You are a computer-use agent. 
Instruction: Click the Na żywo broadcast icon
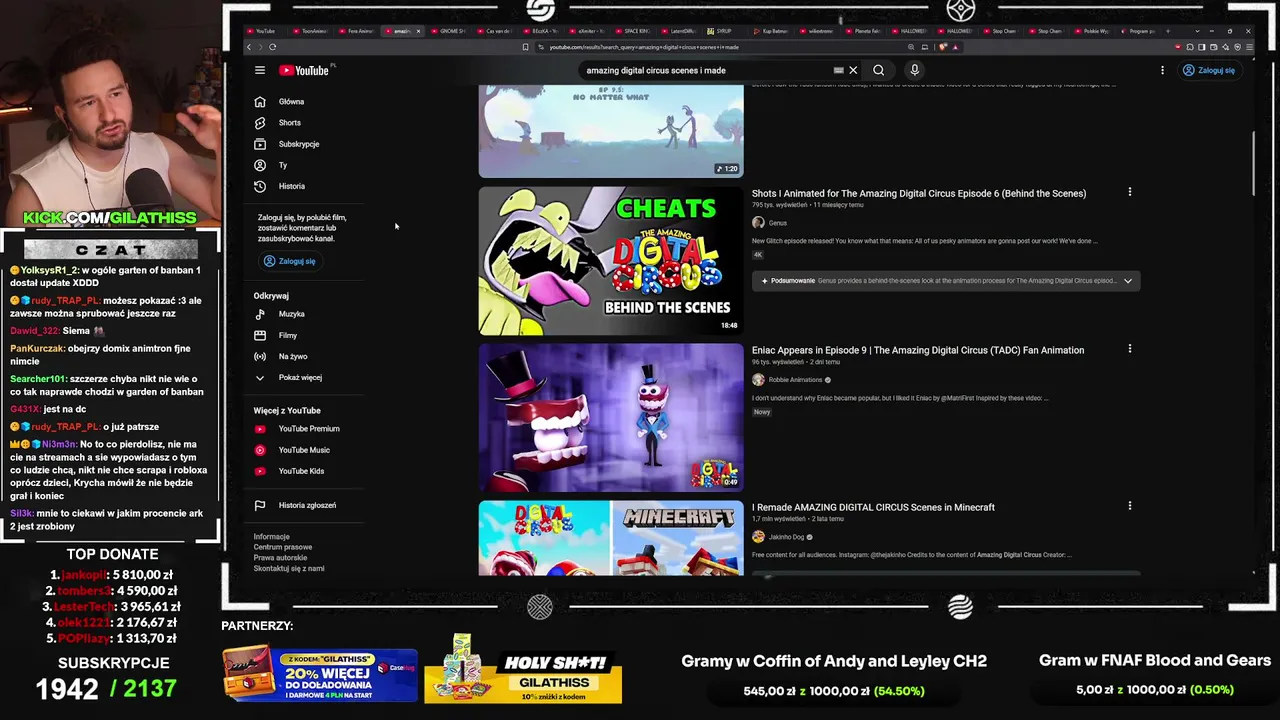point(260,356)
